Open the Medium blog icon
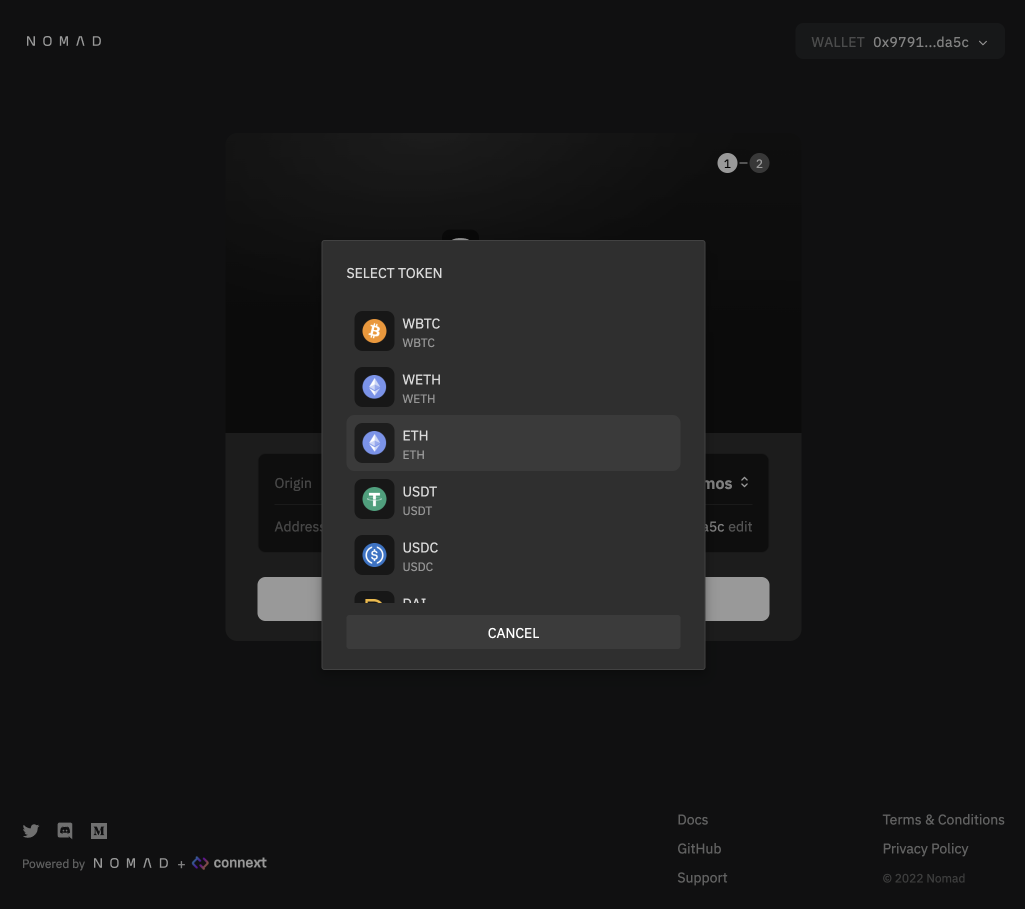 (99, 831)
